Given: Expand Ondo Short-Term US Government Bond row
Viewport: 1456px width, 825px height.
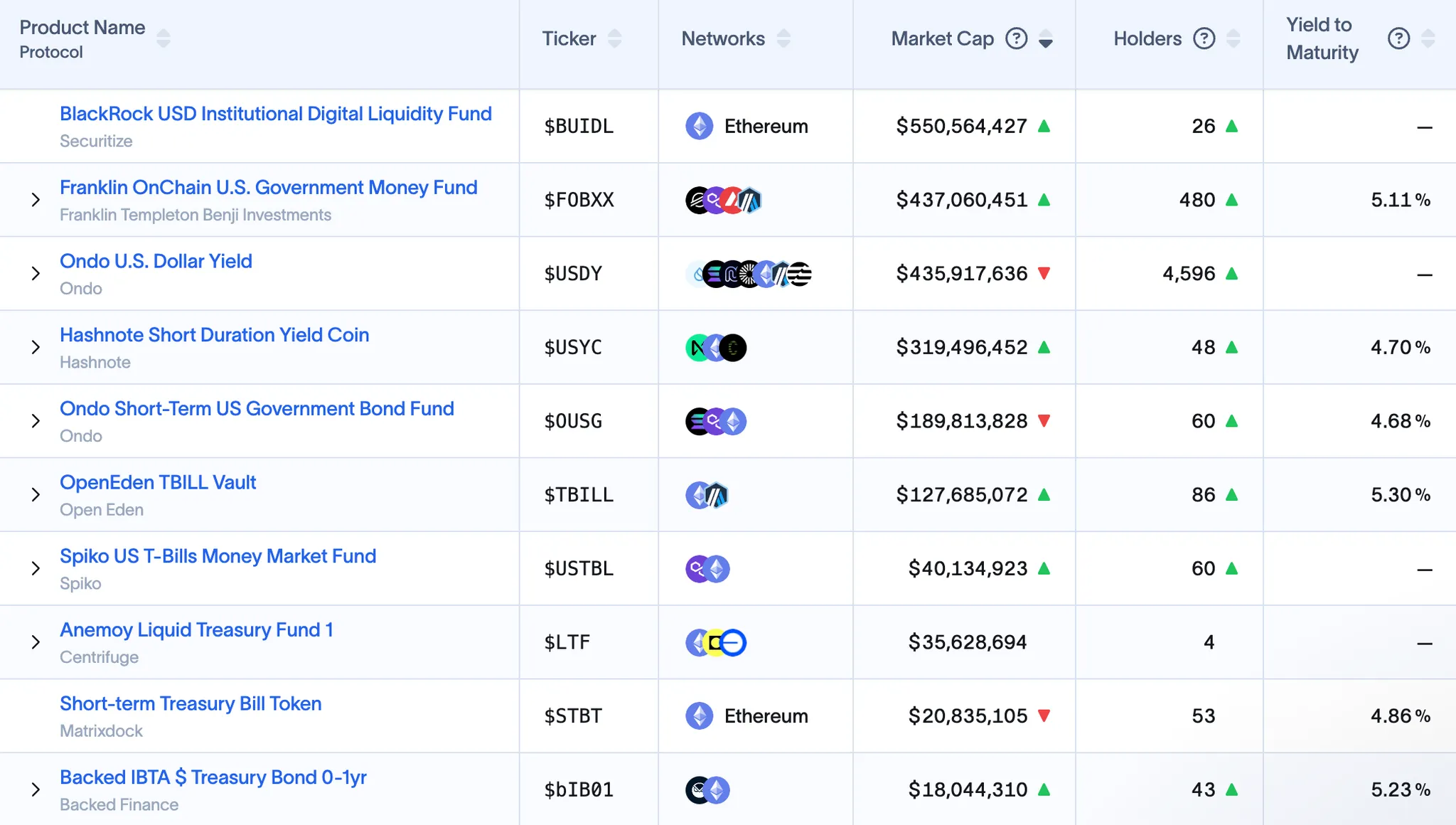Looking at the screenshot, I should click(36, 421).
